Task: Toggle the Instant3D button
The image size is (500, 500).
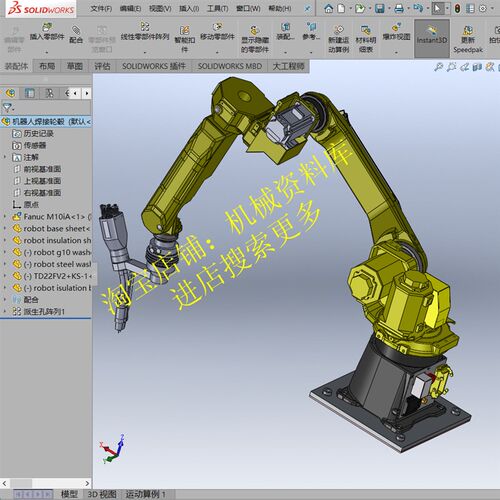Action: (x=432, y=38)
